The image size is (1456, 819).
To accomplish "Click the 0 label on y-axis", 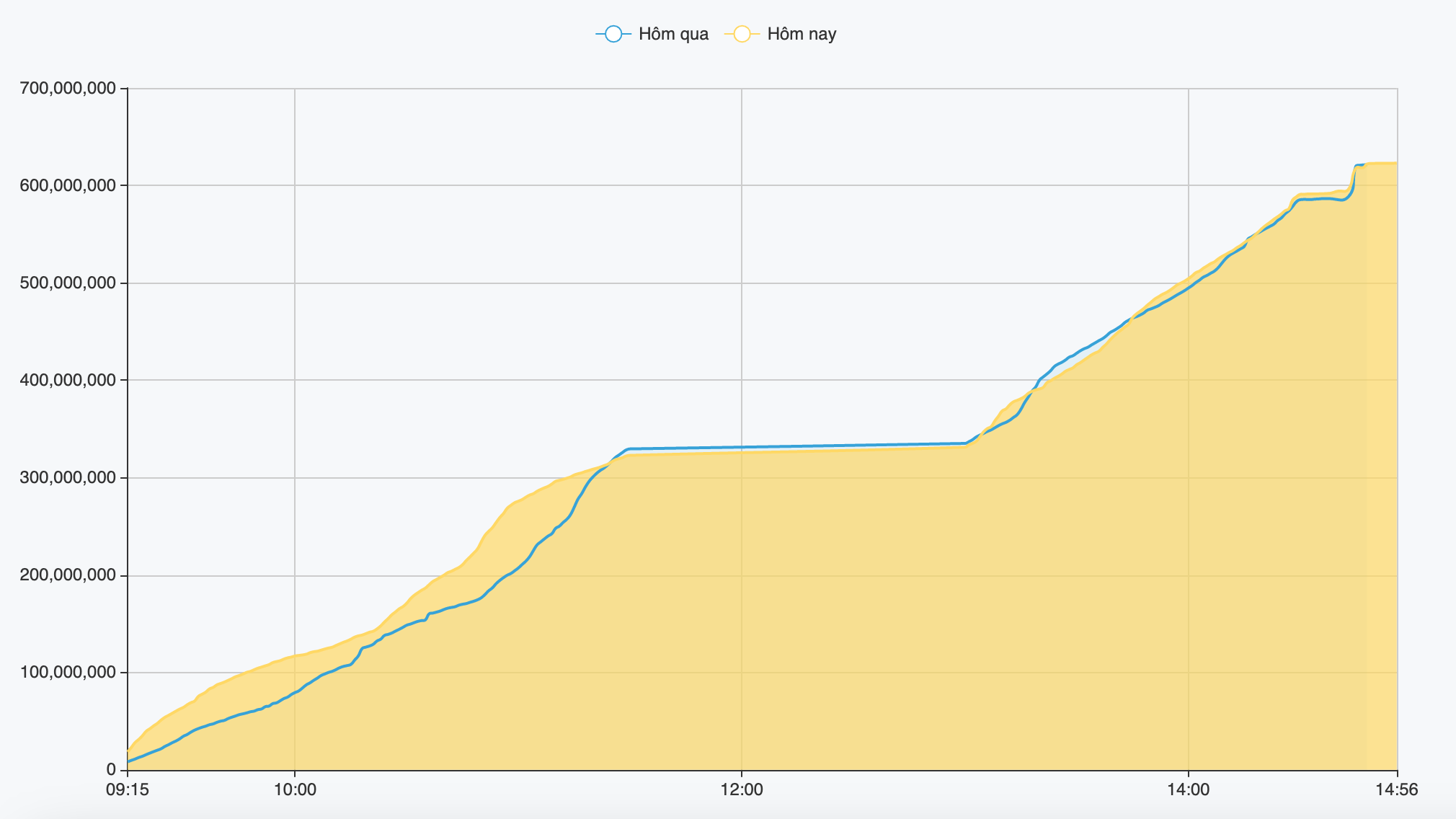I will (110, 770).
